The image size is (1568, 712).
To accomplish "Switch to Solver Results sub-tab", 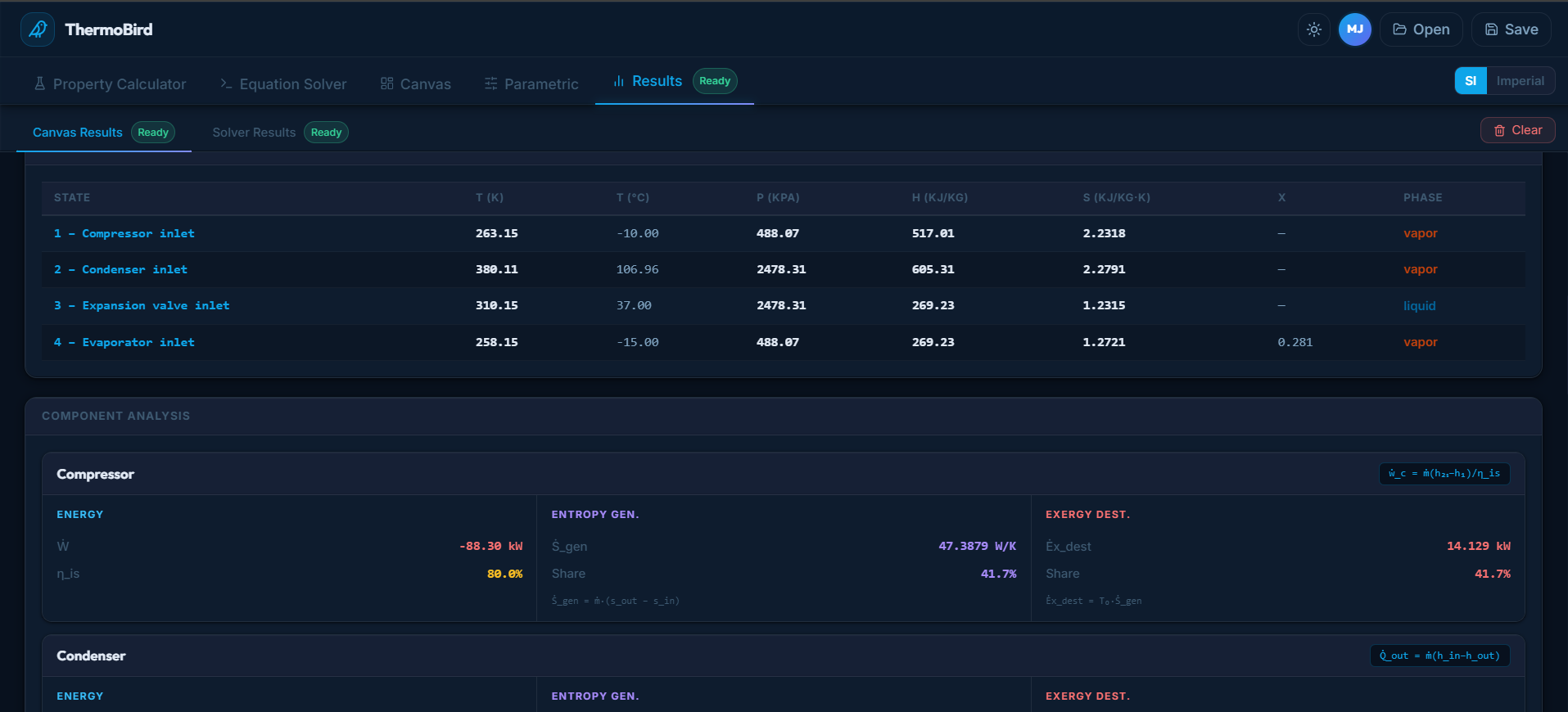I will coord(280,133).
